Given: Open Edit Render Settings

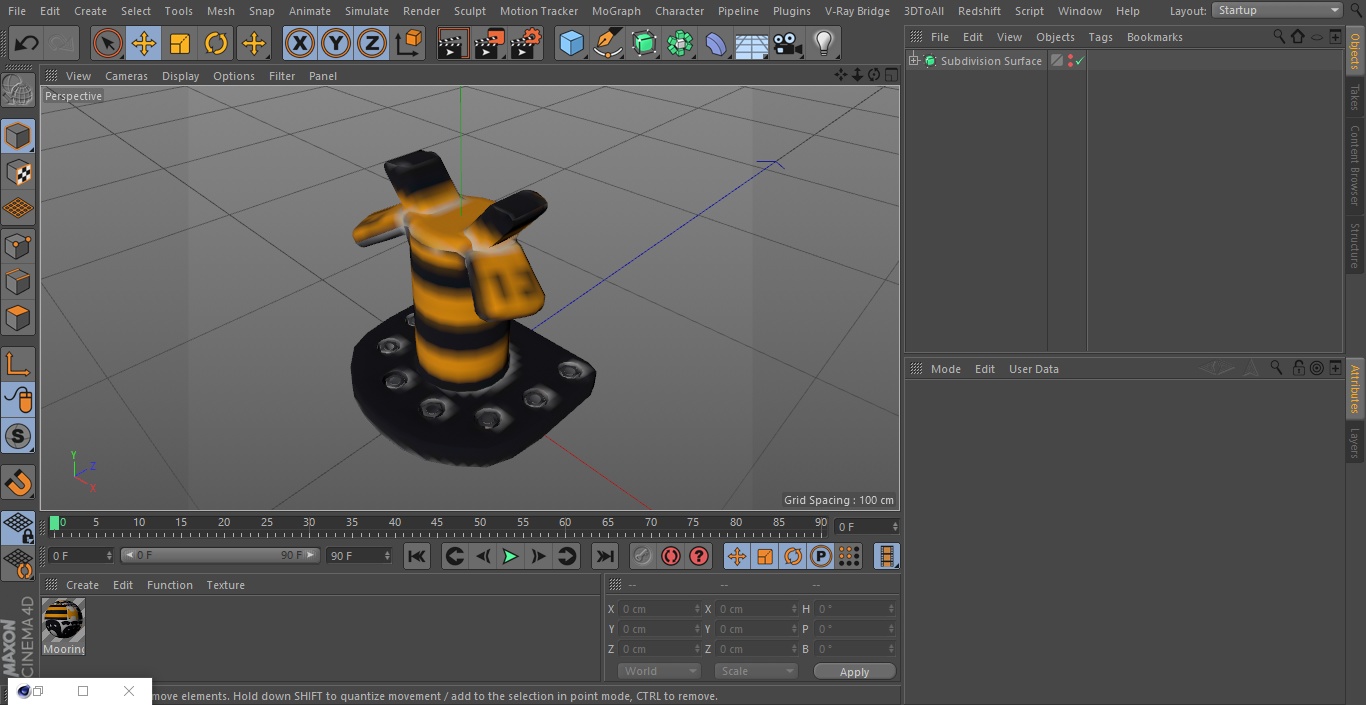Looking at the screenshot, I should tap(526, 43).
